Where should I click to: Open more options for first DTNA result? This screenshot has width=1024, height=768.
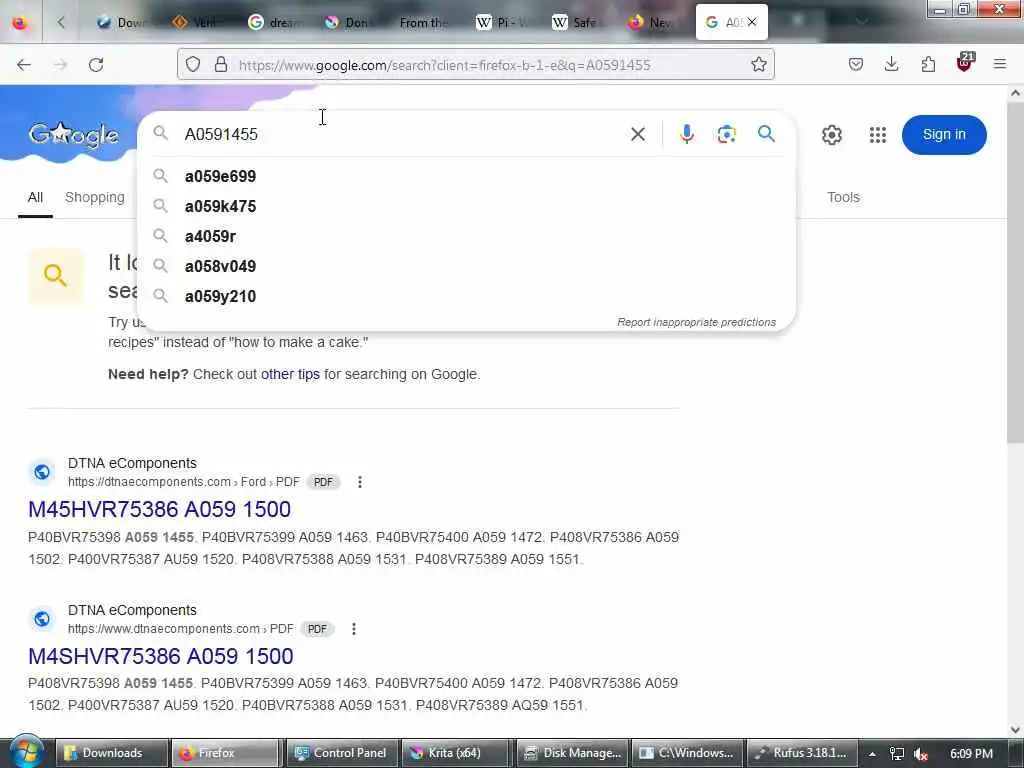coord(360,482)
